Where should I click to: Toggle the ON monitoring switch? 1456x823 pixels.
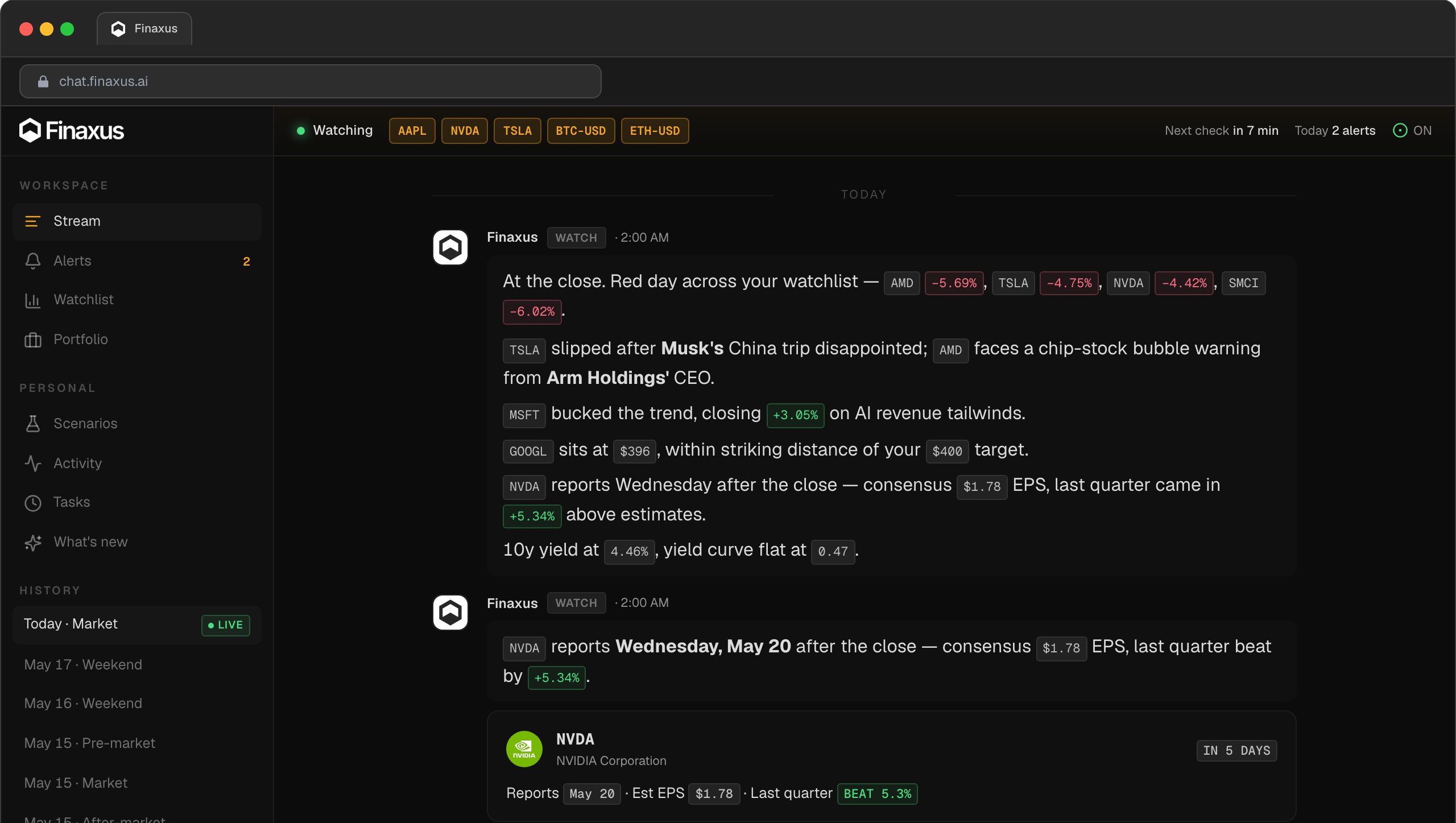click(1412, 131)
